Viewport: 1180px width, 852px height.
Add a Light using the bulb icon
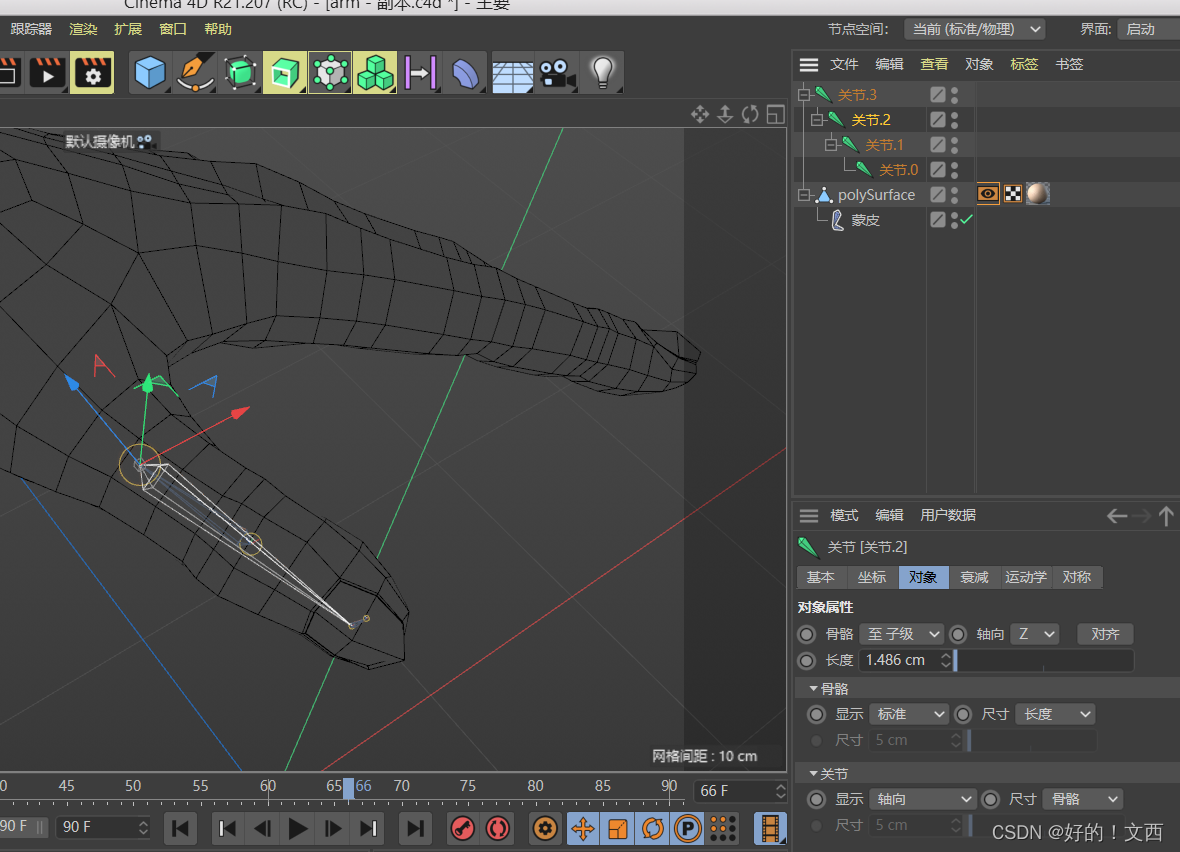click(601, 73)
